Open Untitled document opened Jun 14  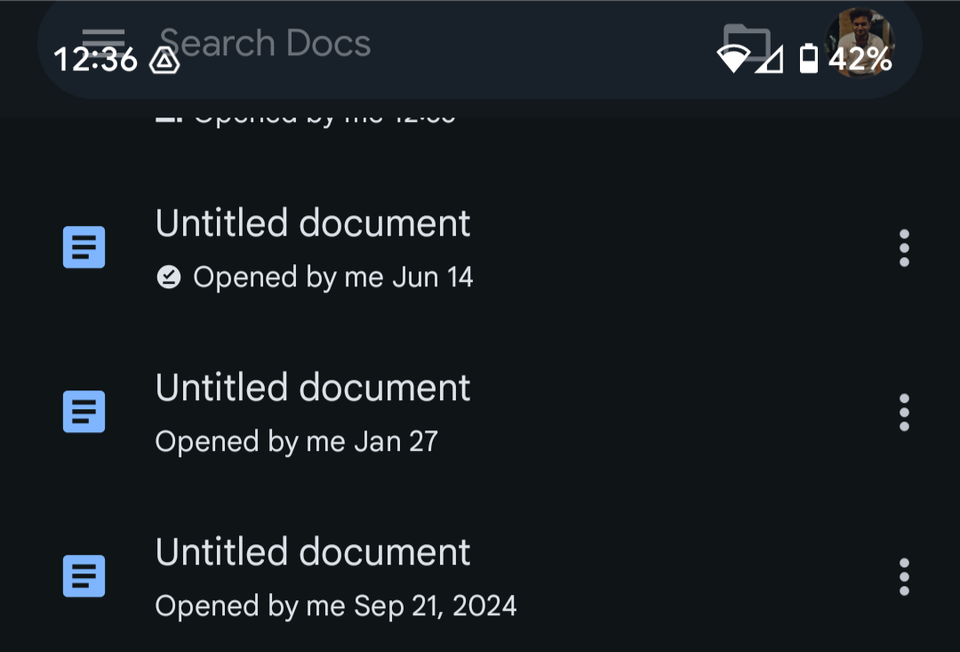(312, 224)
